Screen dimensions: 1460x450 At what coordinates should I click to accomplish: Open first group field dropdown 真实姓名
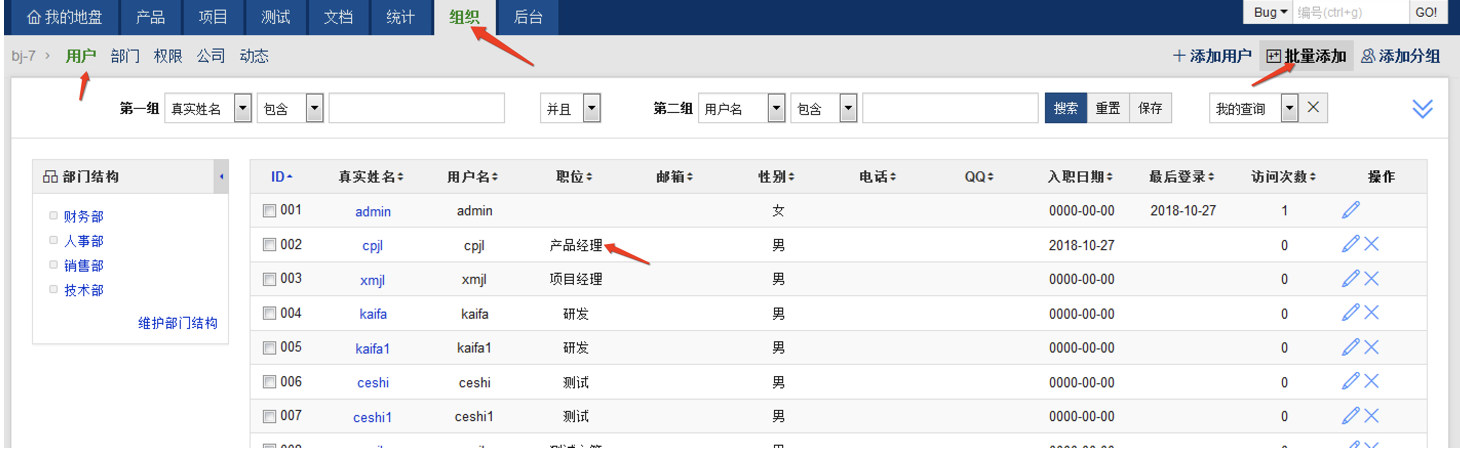[208, 108]
